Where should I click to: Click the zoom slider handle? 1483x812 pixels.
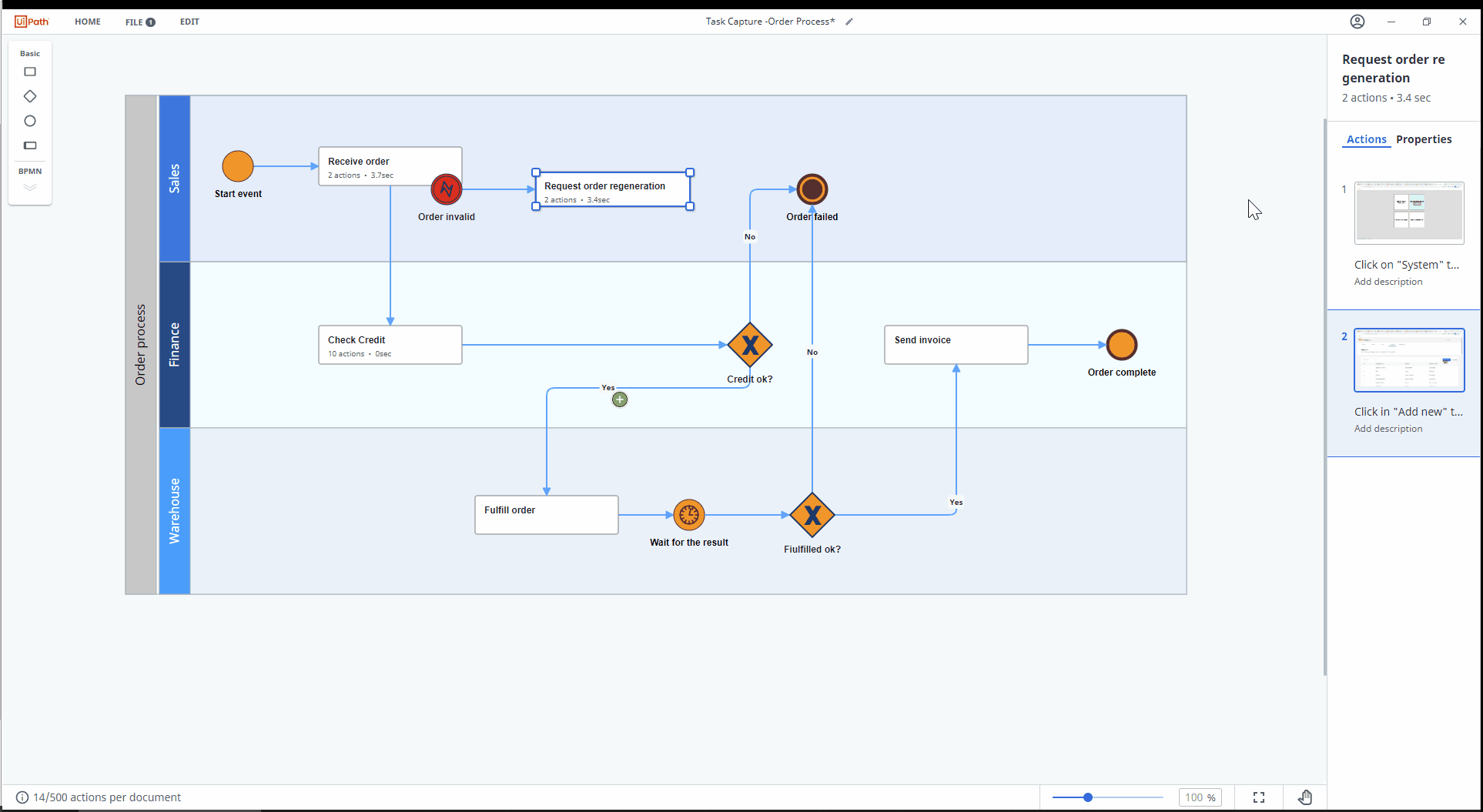[x=1088, y=797]
